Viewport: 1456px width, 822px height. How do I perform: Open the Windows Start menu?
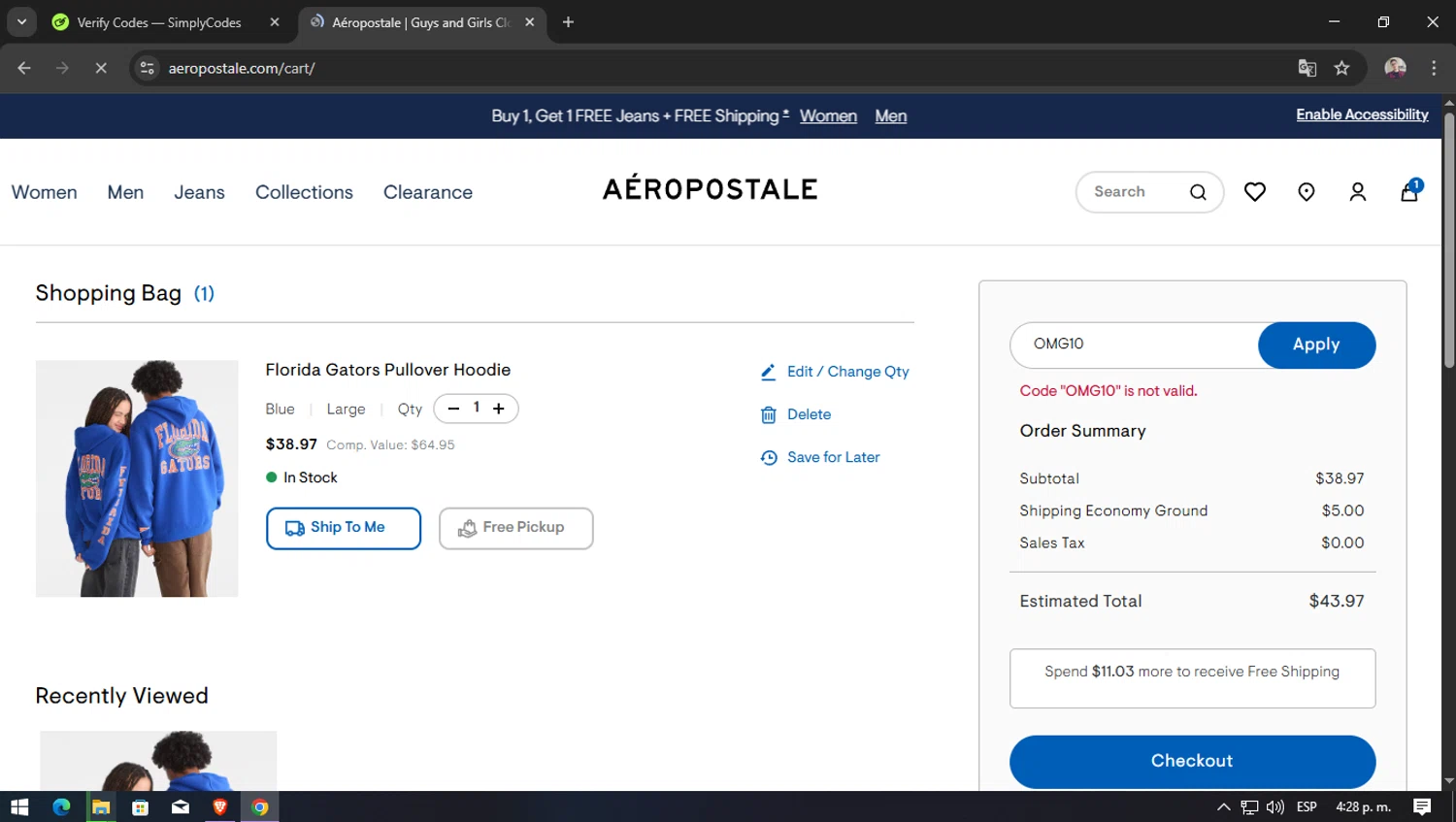(x=19, y=806)
